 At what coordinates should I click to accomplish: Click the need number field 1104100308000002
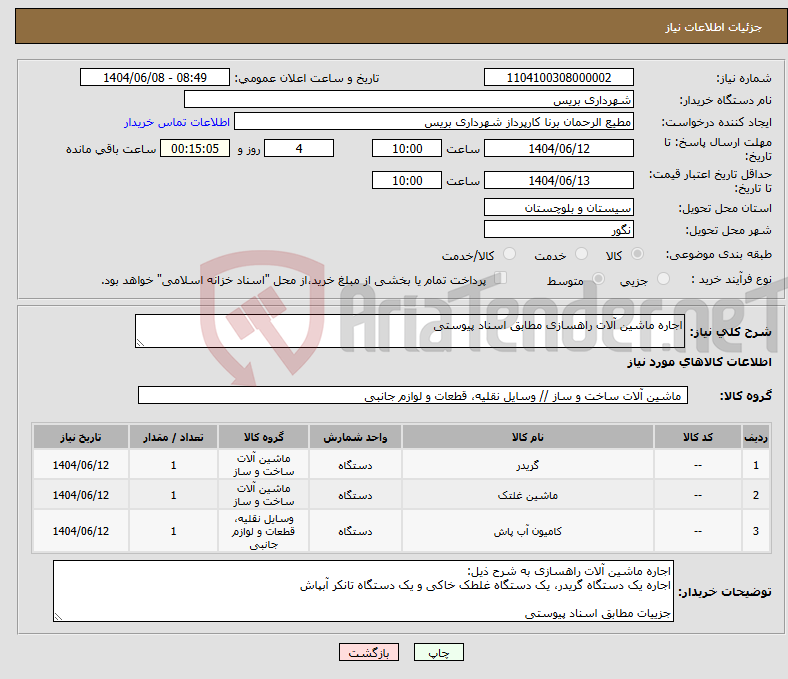(x=559, y=77)
